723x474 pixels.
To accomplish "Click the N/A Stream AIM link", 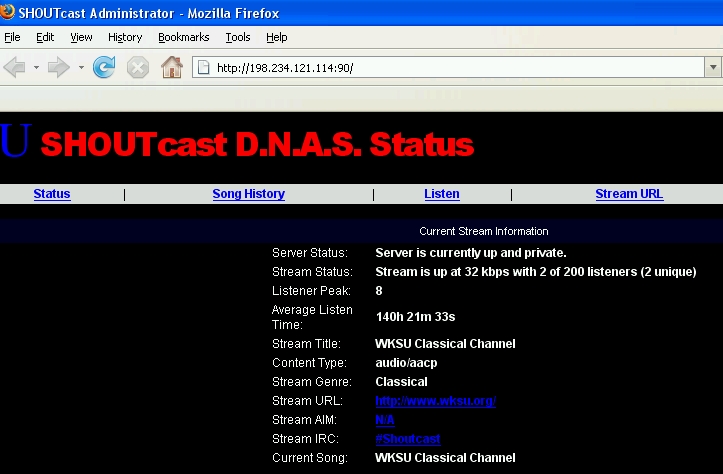I will click(x=385, y=420).
